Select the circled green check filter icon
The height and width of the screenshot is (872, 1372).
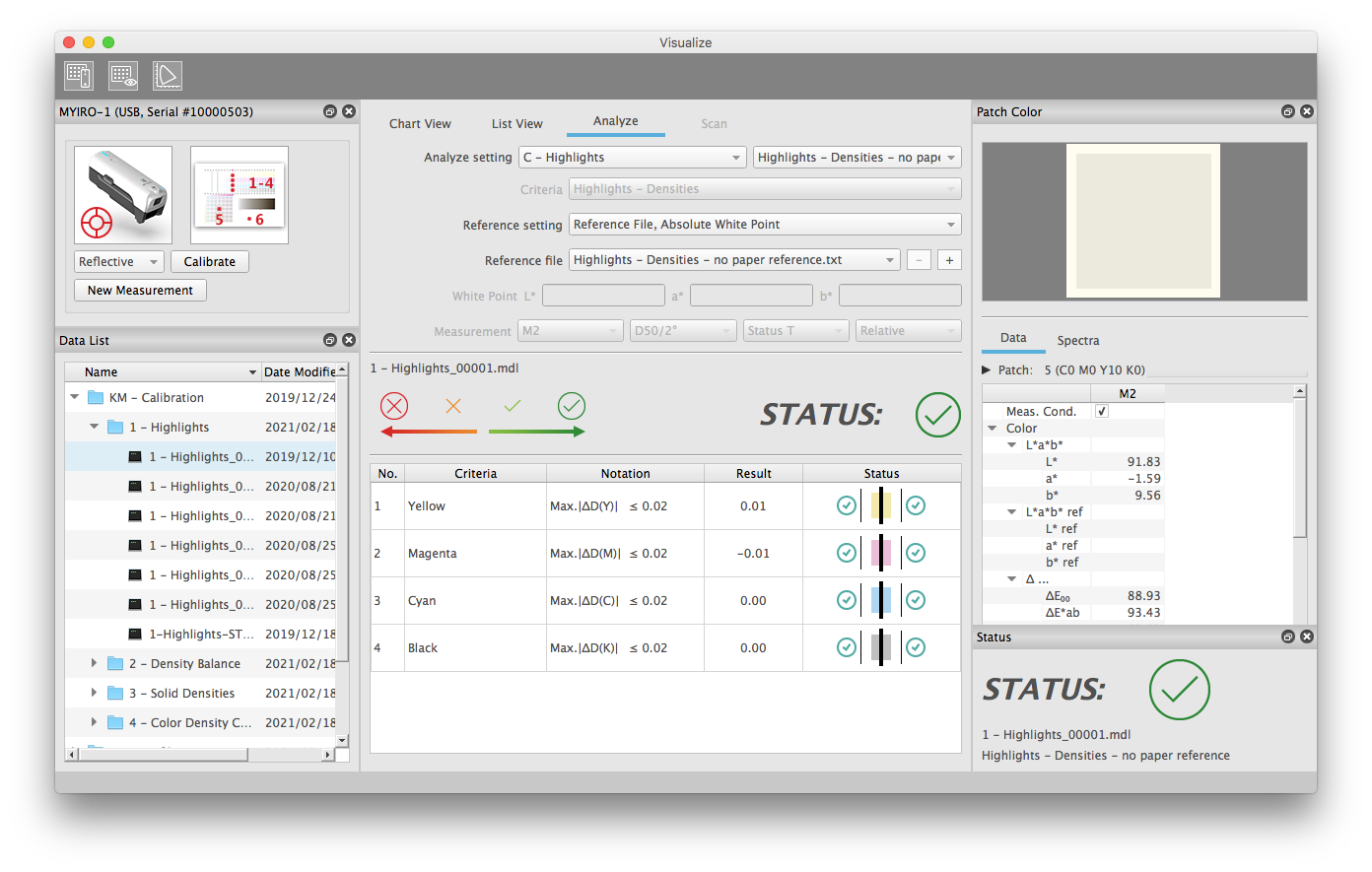(572, 406)
